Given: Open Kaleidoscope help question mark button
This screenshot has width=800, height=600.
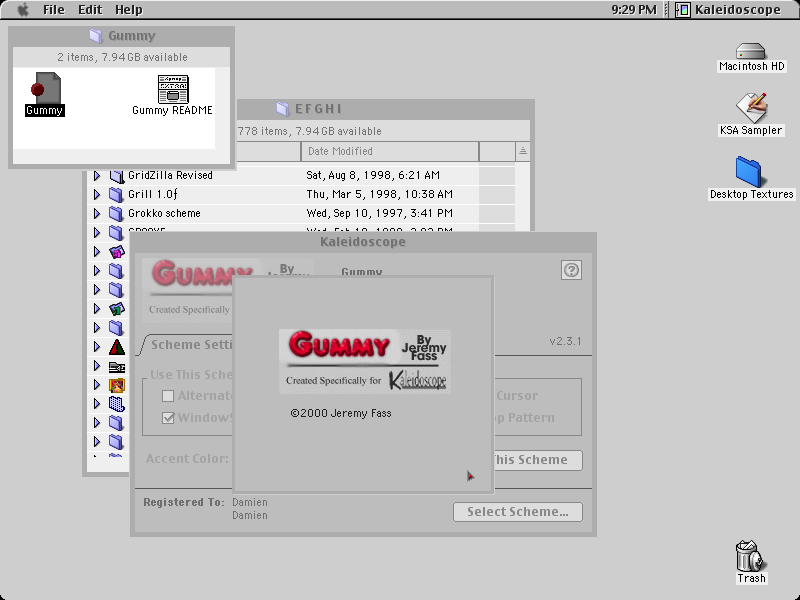Looking at the screenshot, I should pyautogui.click(x=571, y=270).
